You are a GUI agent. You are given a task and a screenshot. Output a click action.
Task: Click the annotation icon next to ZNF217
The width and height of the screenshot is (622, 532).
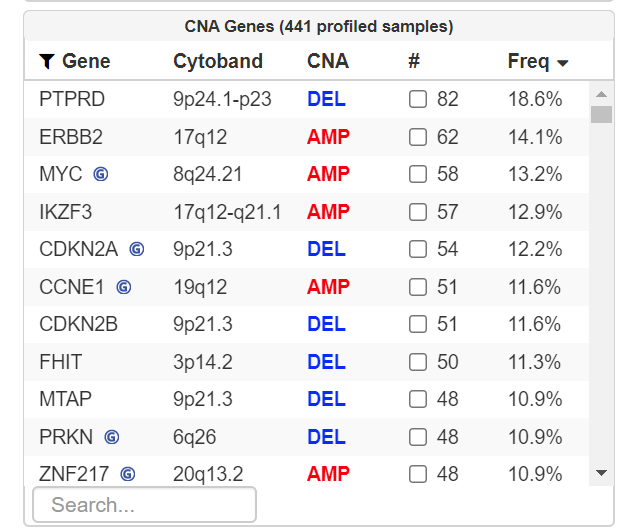coord(128,474)
